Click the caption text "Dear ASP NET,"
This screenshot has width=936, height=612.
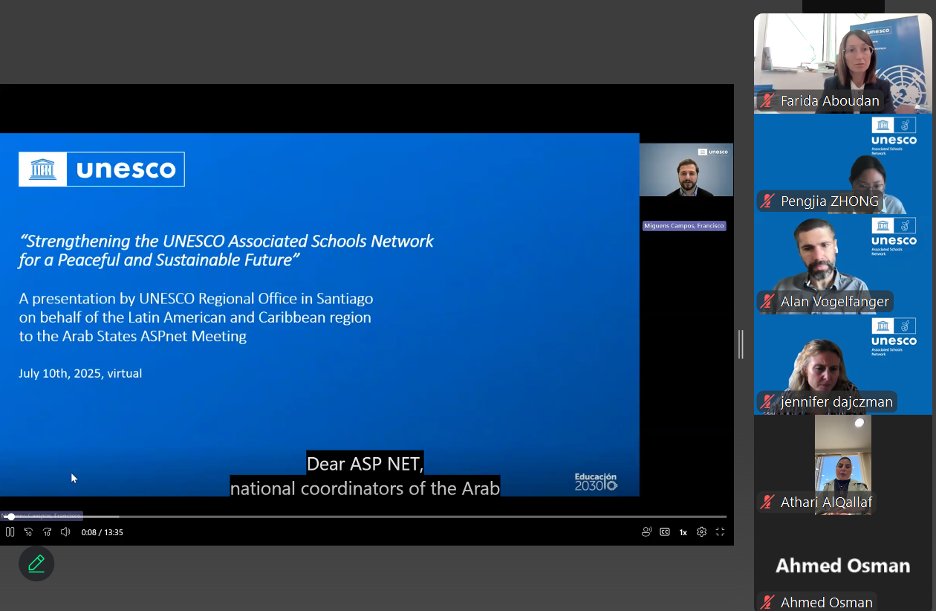click(365, 463)
